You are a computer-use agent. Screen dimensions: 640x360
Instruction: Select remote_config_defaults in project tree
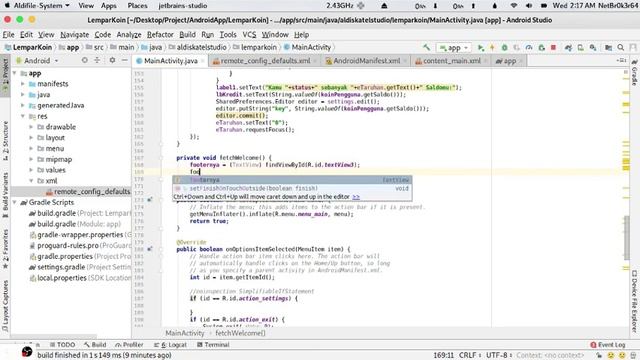coord(88,191)
